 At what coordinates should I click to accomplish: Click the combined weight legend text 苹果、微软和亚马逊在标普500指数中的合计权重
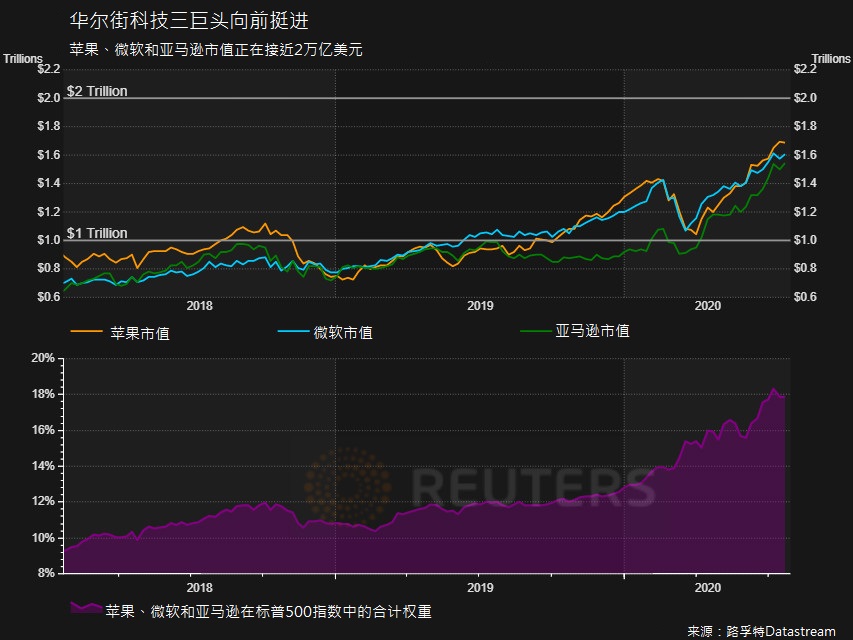click(x=269, y=610)
